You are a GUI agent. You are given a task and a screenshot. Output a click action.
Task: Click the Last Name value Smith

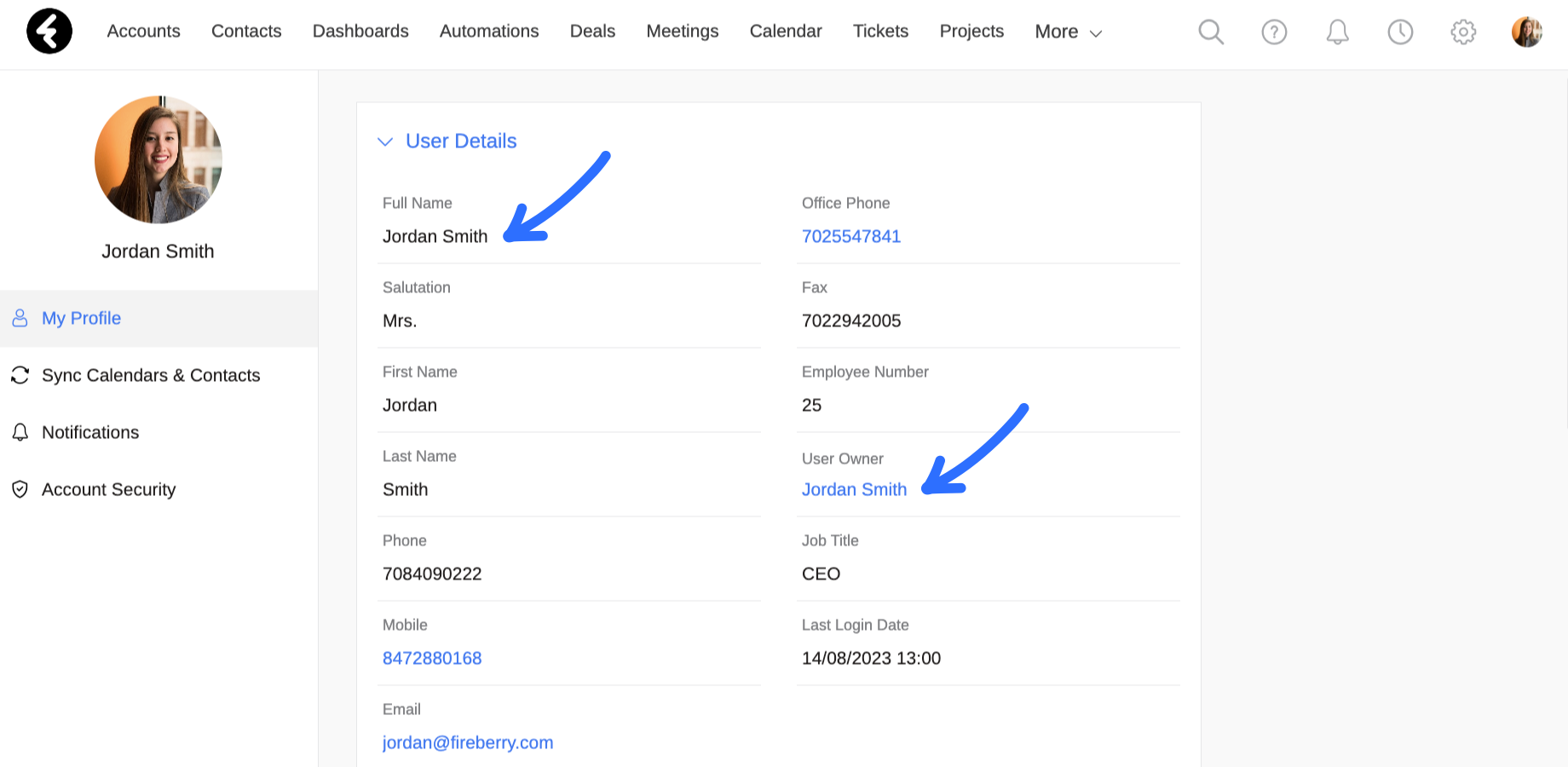pos(406,489)
